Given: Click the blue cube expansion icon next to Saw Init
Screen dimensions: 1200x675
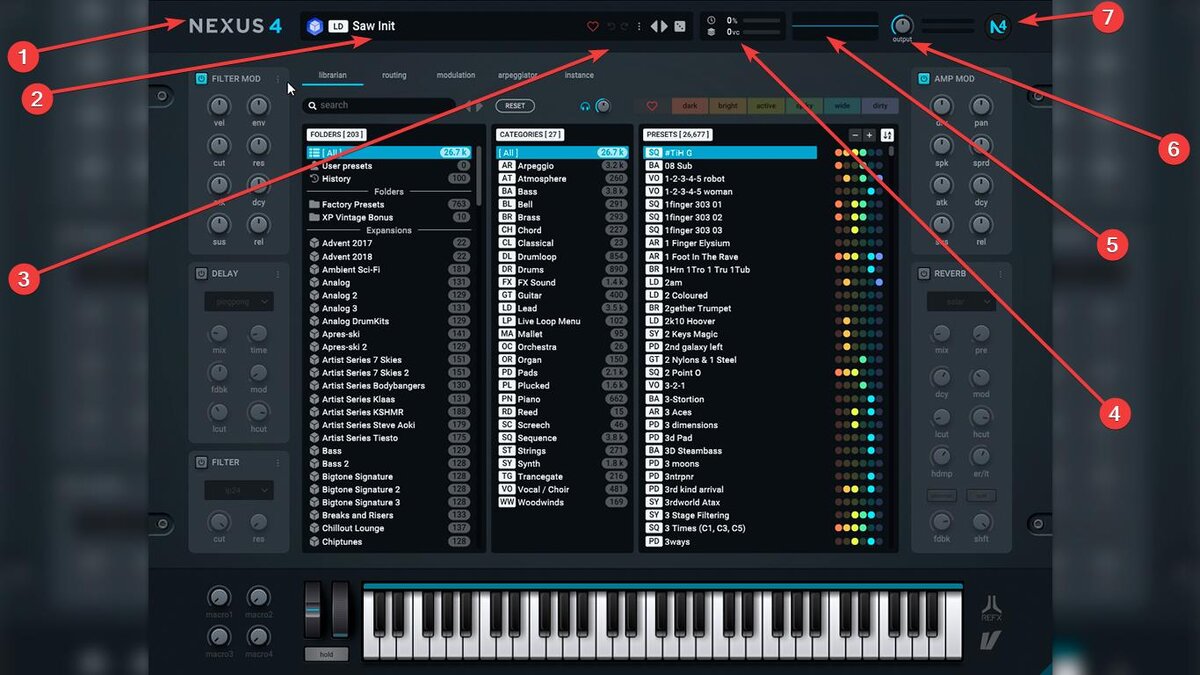Looking at the screenshot, I should (313, 26).
